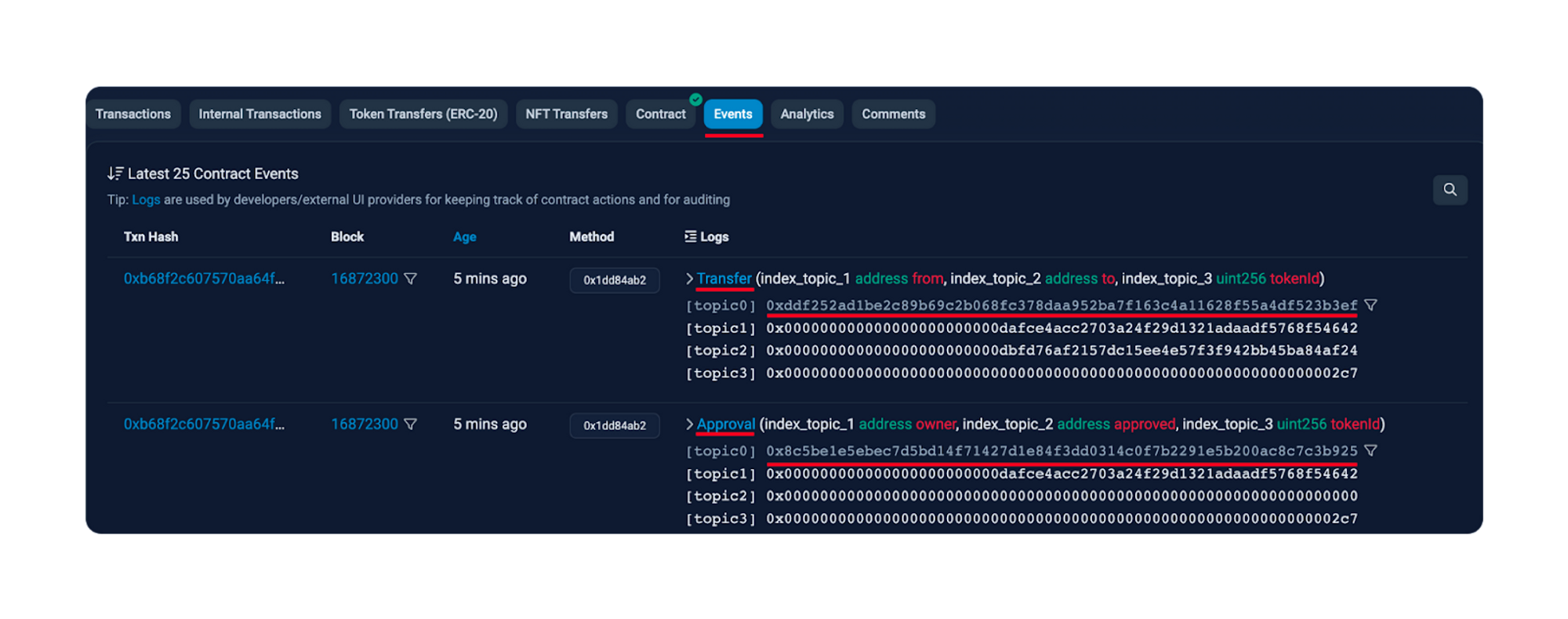
Task: Click the sort icon beside Latest 25 Contract Events
Action: point(115,173)
